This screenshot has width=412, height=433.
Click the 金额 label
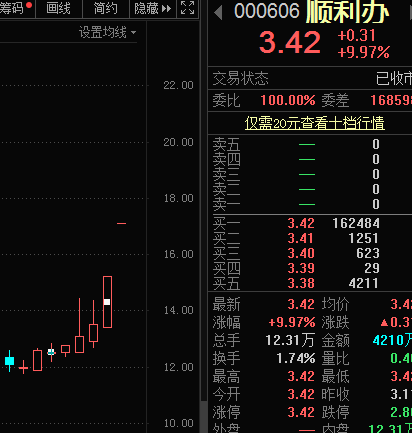tap(335, 340)
